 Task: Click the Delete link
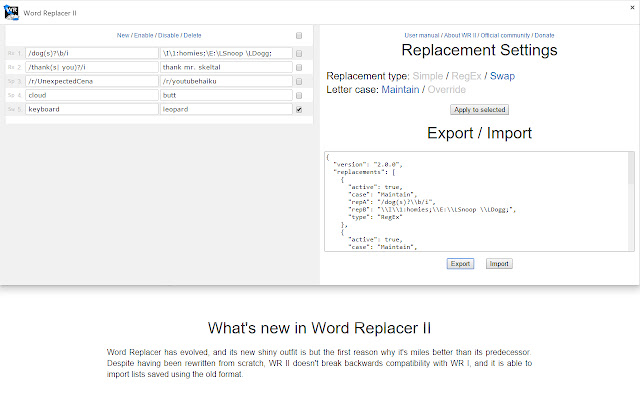(x=192, y=35)
